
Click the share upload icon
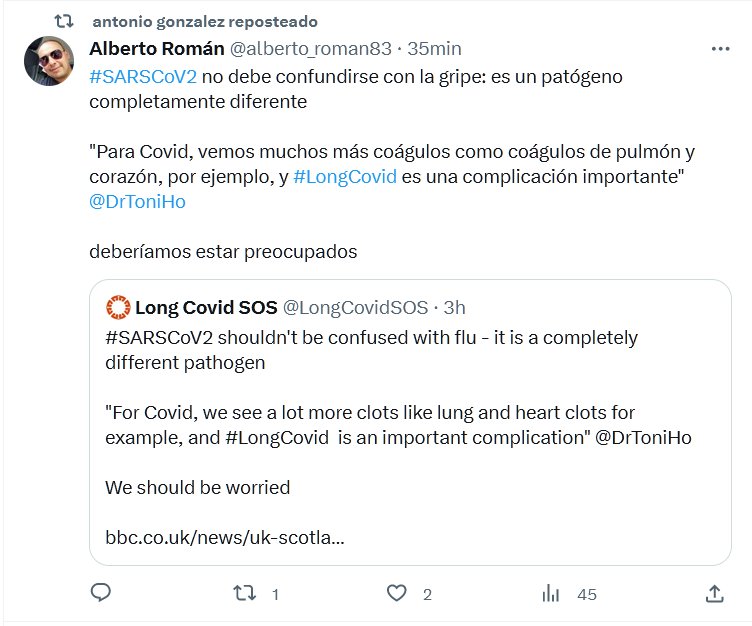click(714, 593)
